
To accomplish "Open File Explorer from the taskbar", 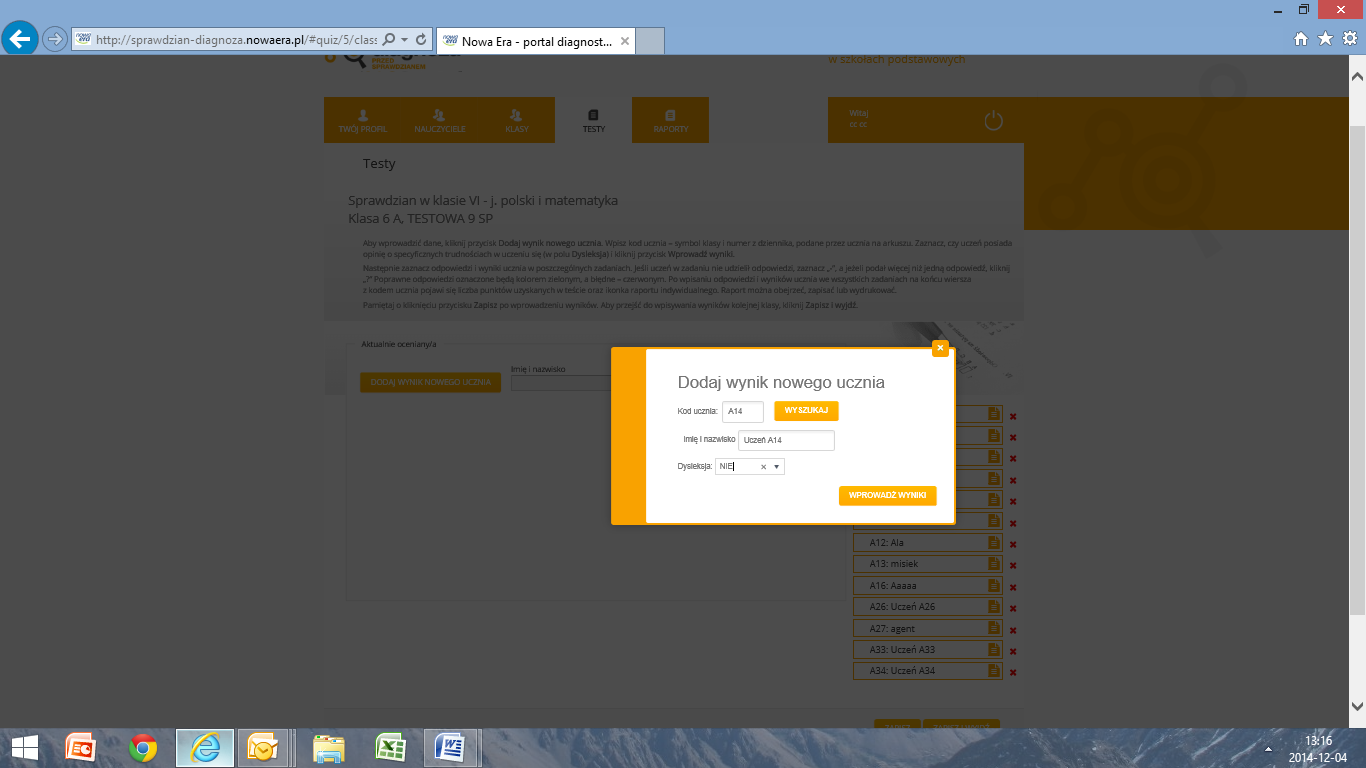I will [x=329, y=748].
